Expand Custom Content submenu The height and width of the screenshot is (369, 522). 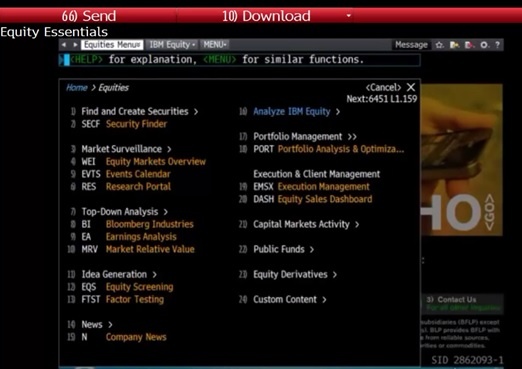(x=289, y=299)
